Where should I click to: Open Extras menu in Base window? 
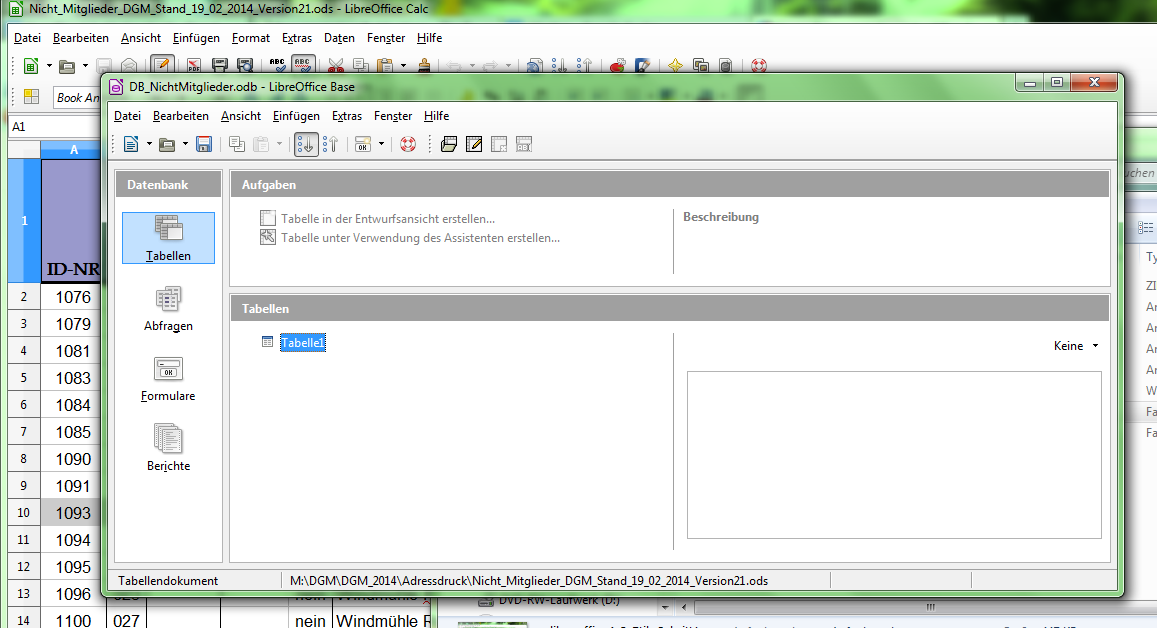(347, 116)
